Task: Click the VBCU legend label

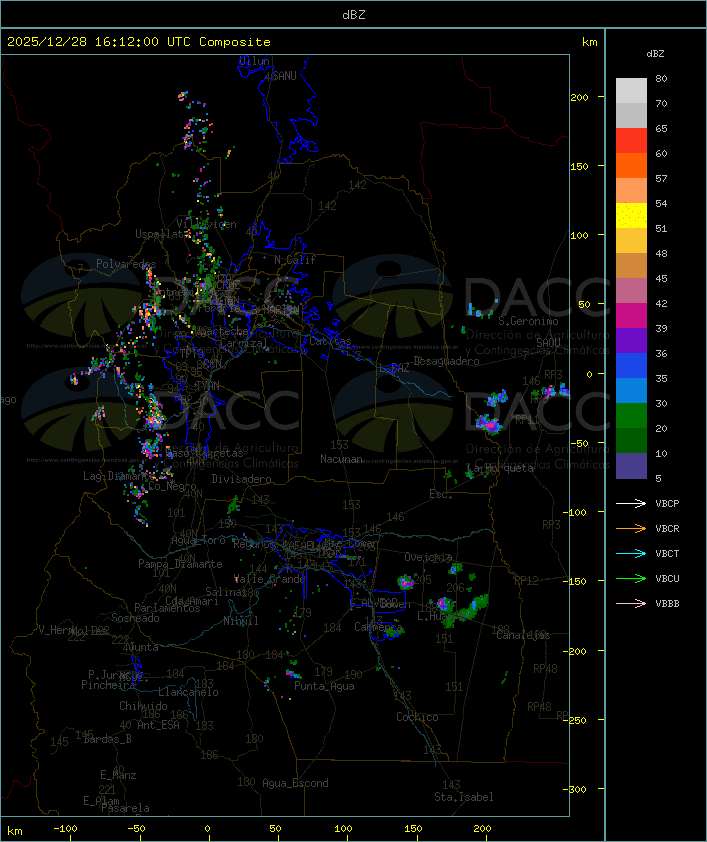Action: pyautogui.click(x=667, y=578)
